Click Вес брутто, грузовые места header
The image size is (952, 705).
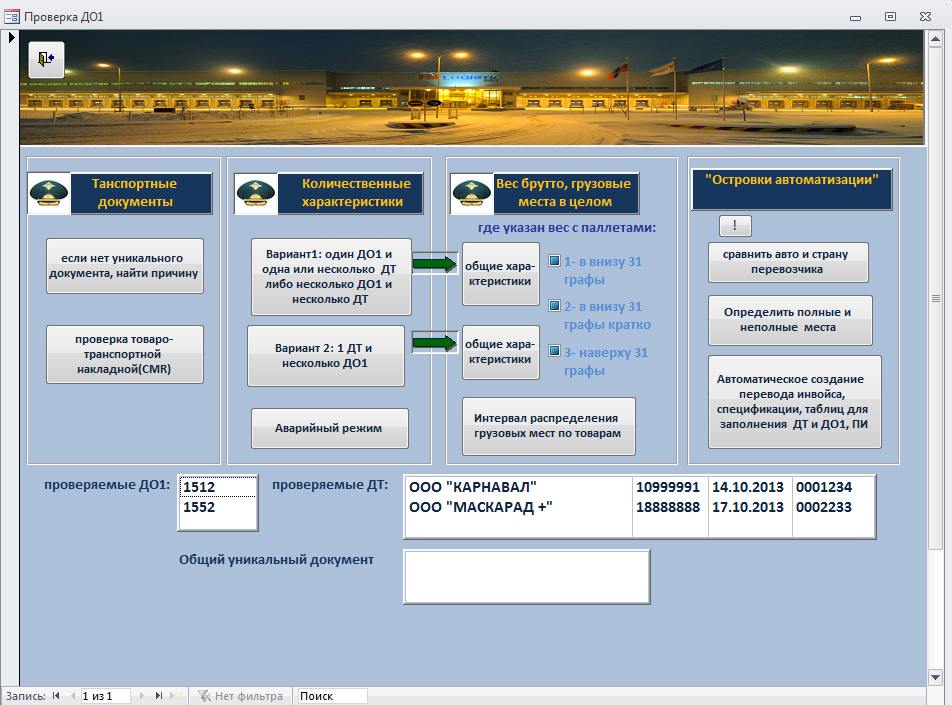coord(565,192)
